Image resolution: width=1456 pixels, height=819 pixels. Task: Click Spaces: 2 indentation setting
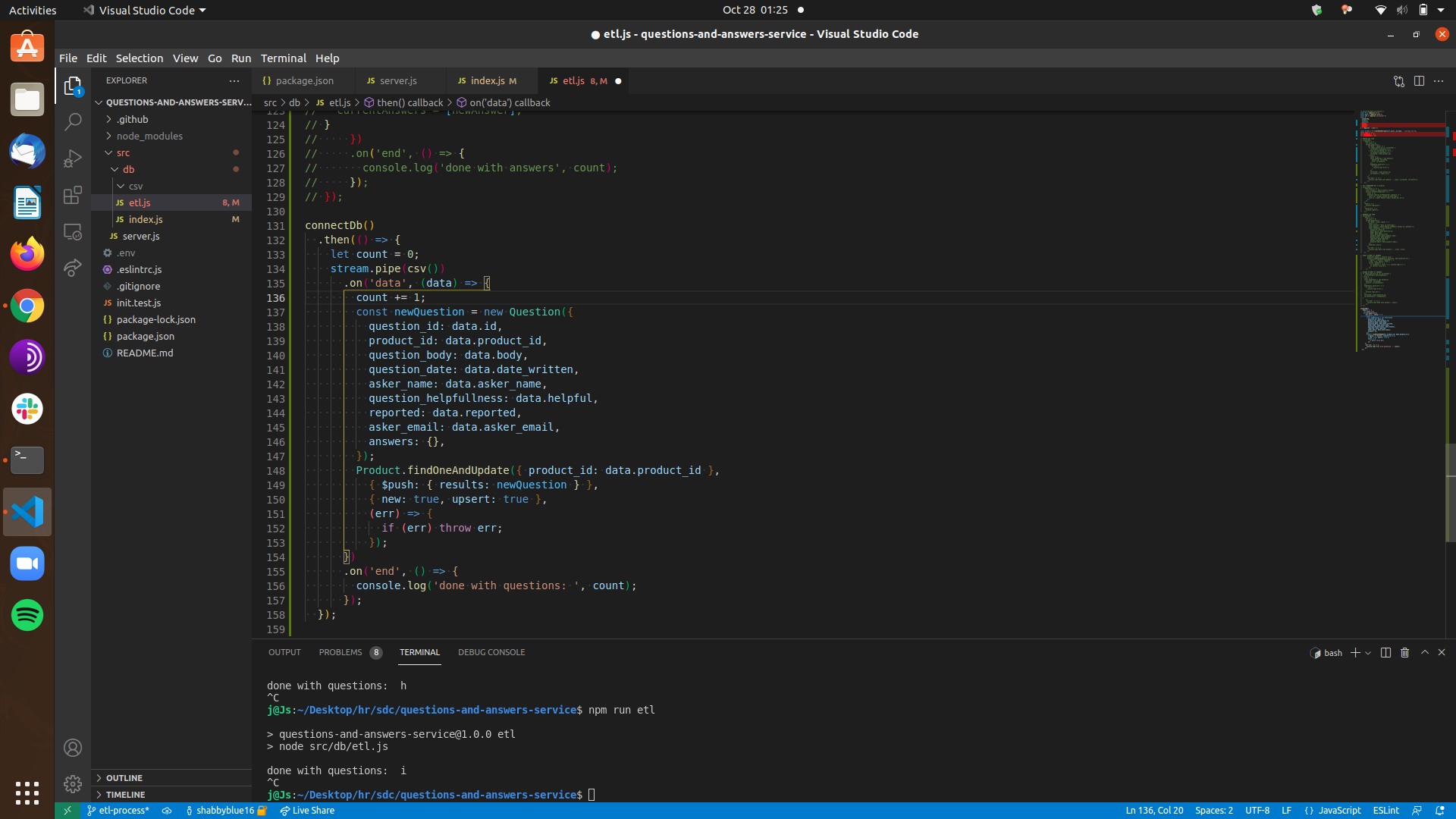pos(1213,810)
